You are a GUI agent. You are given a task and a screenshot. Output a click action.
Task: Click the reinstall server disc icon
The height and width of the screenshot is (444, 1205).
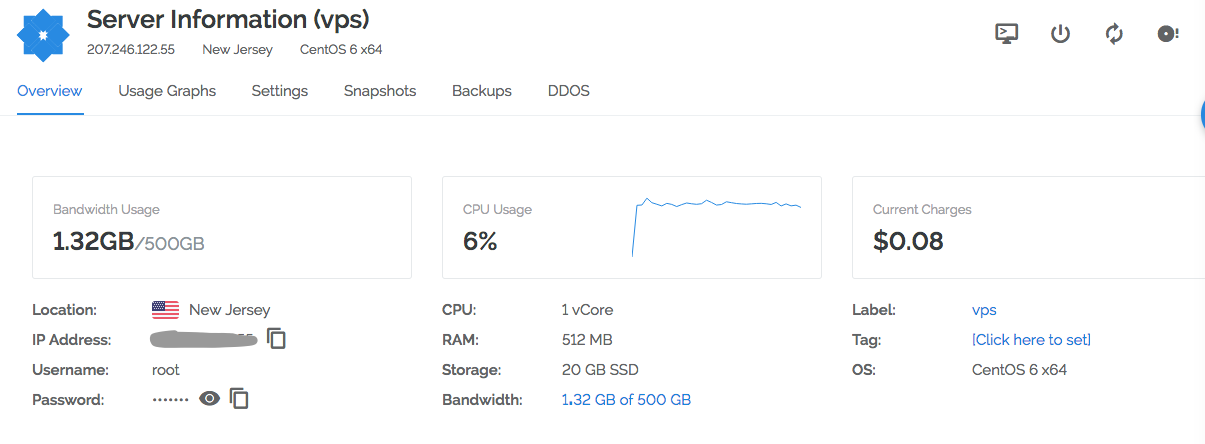pyautogui.click(x=1168, y=34)
